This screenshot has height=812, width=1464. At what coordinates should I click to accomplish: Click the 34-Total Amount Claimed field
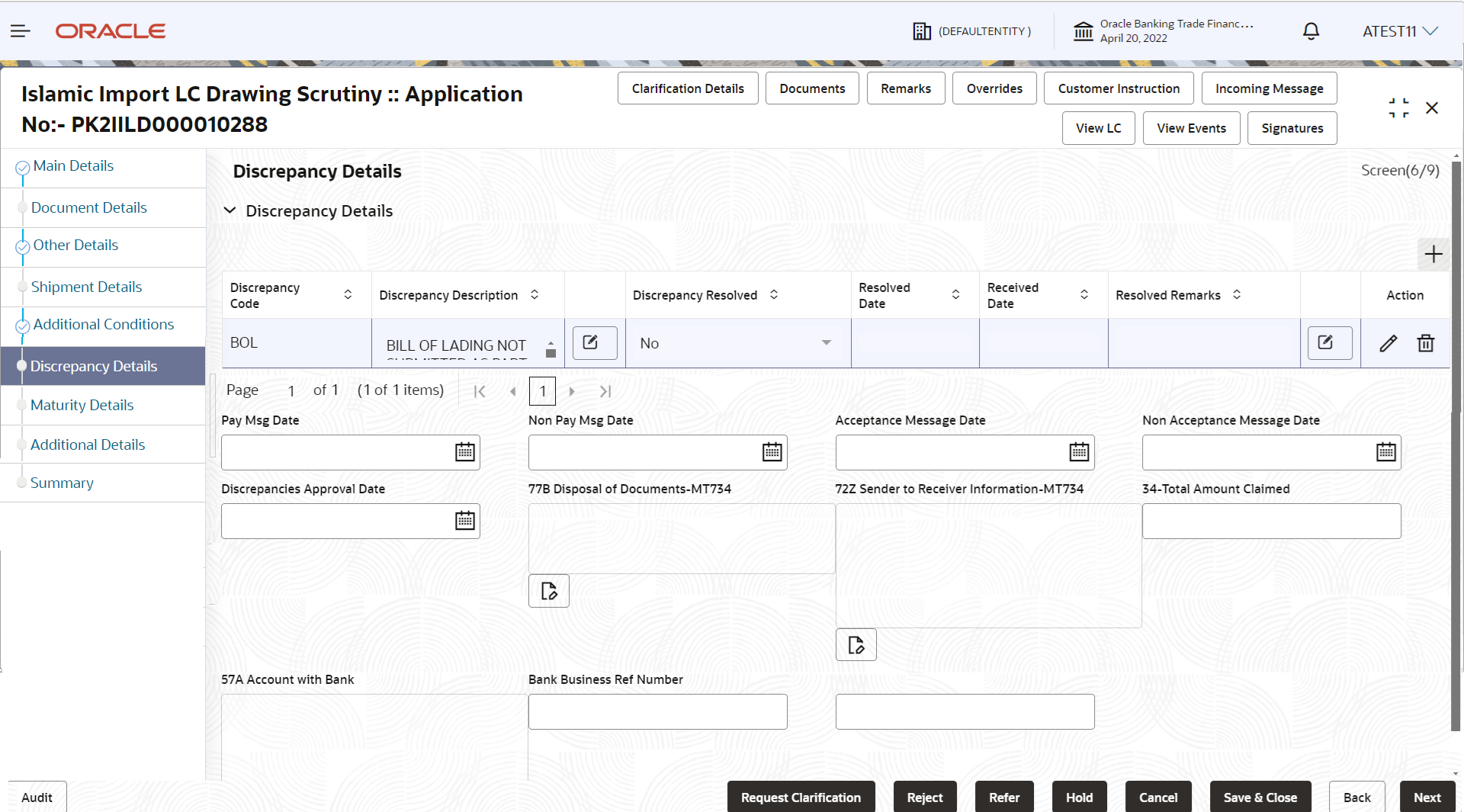(1271, 522)
